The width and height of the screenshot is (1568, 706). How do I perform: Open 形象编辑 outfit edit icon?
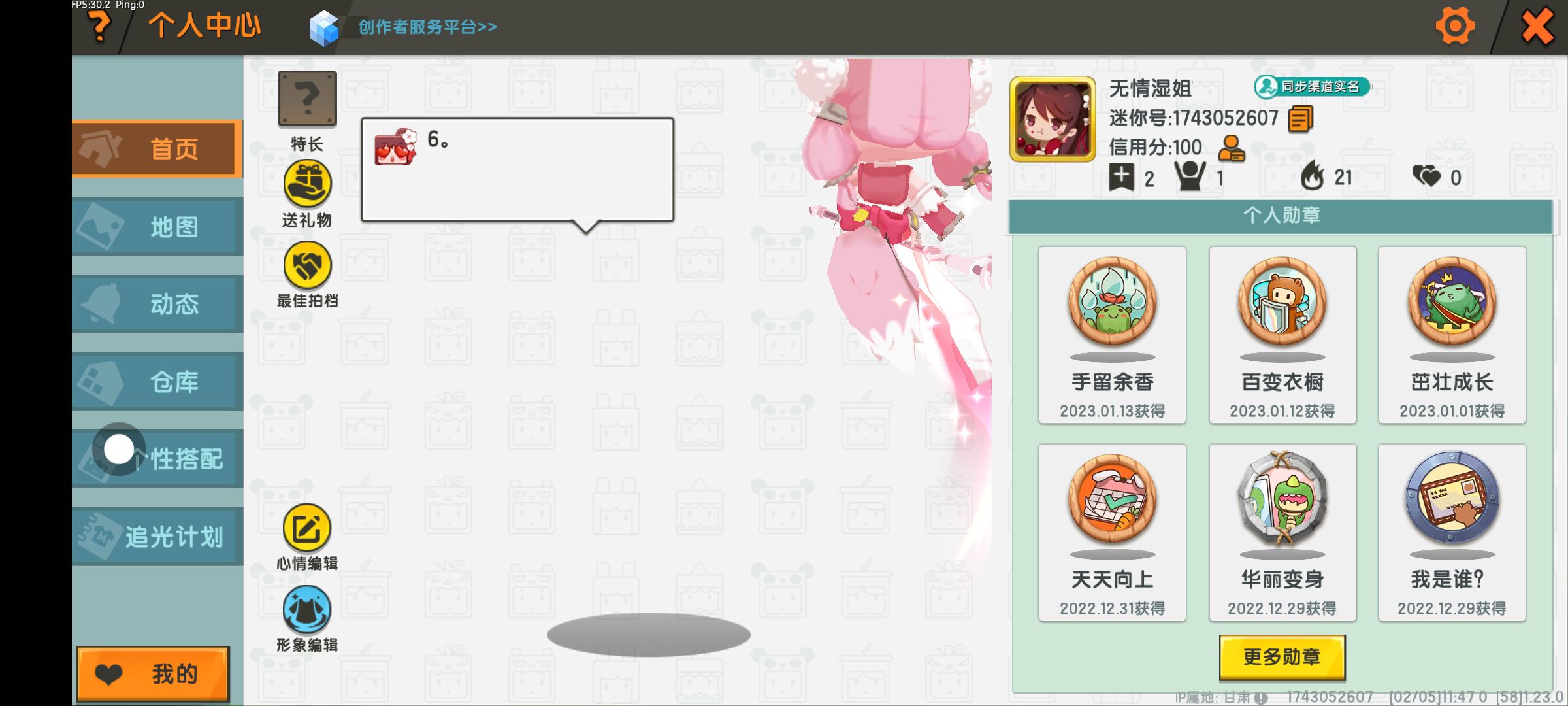click(x=307, y=609)
